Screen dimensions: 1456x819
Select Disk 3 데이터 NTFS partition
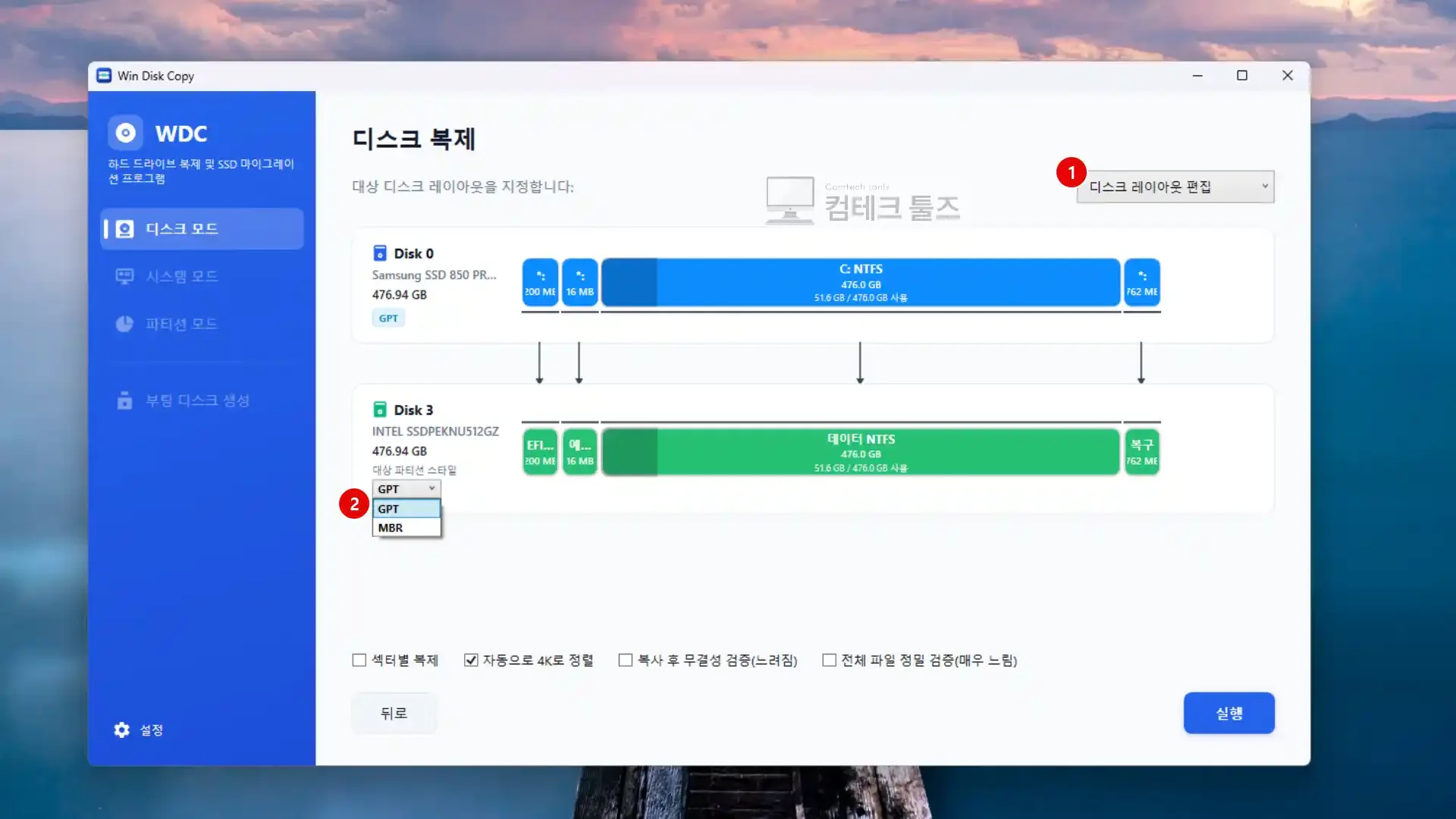pyautogui.click(x=861, y=452)
